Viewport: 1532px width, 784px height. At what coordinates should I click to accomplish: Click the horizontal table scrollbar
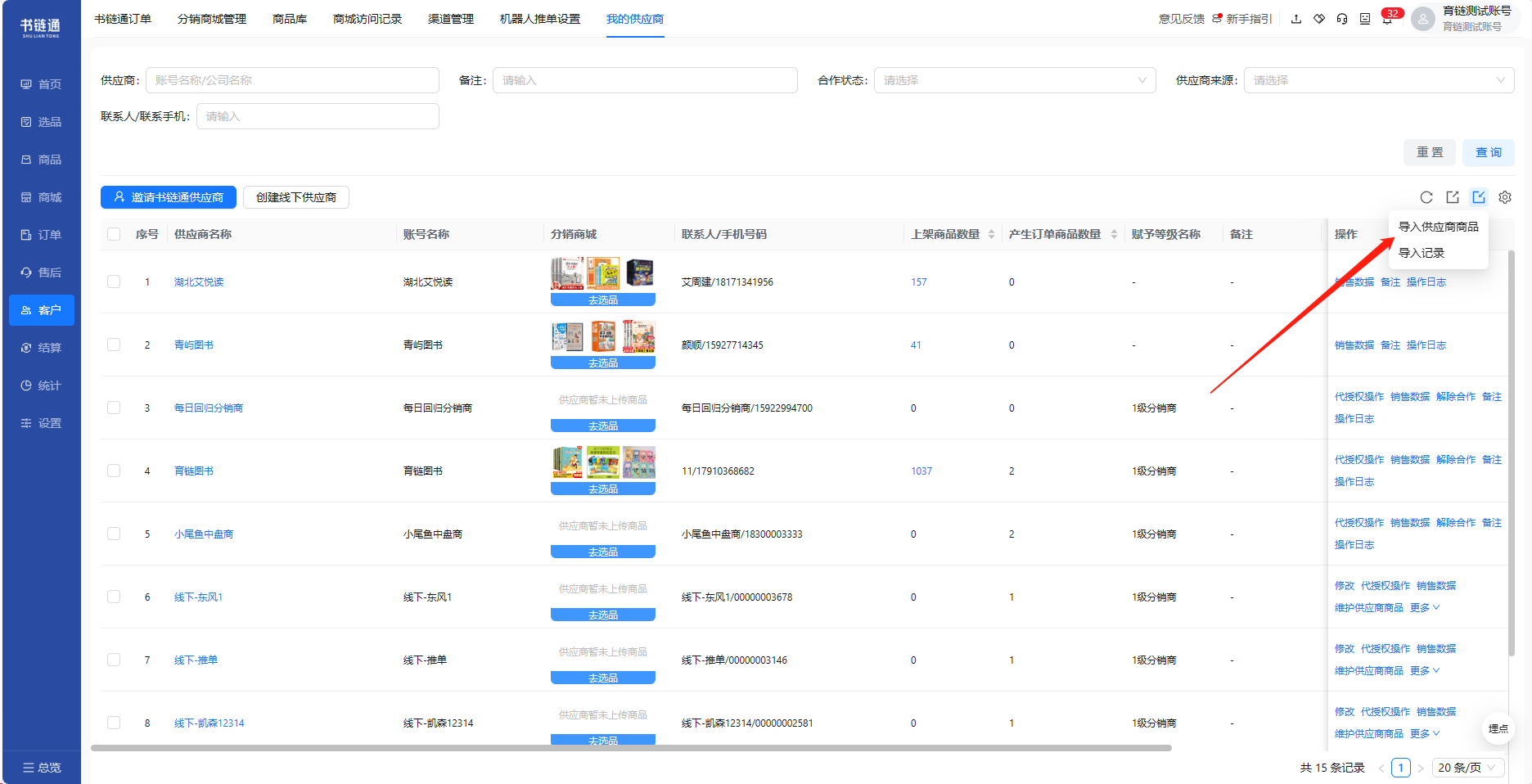[x=631, y=748]
